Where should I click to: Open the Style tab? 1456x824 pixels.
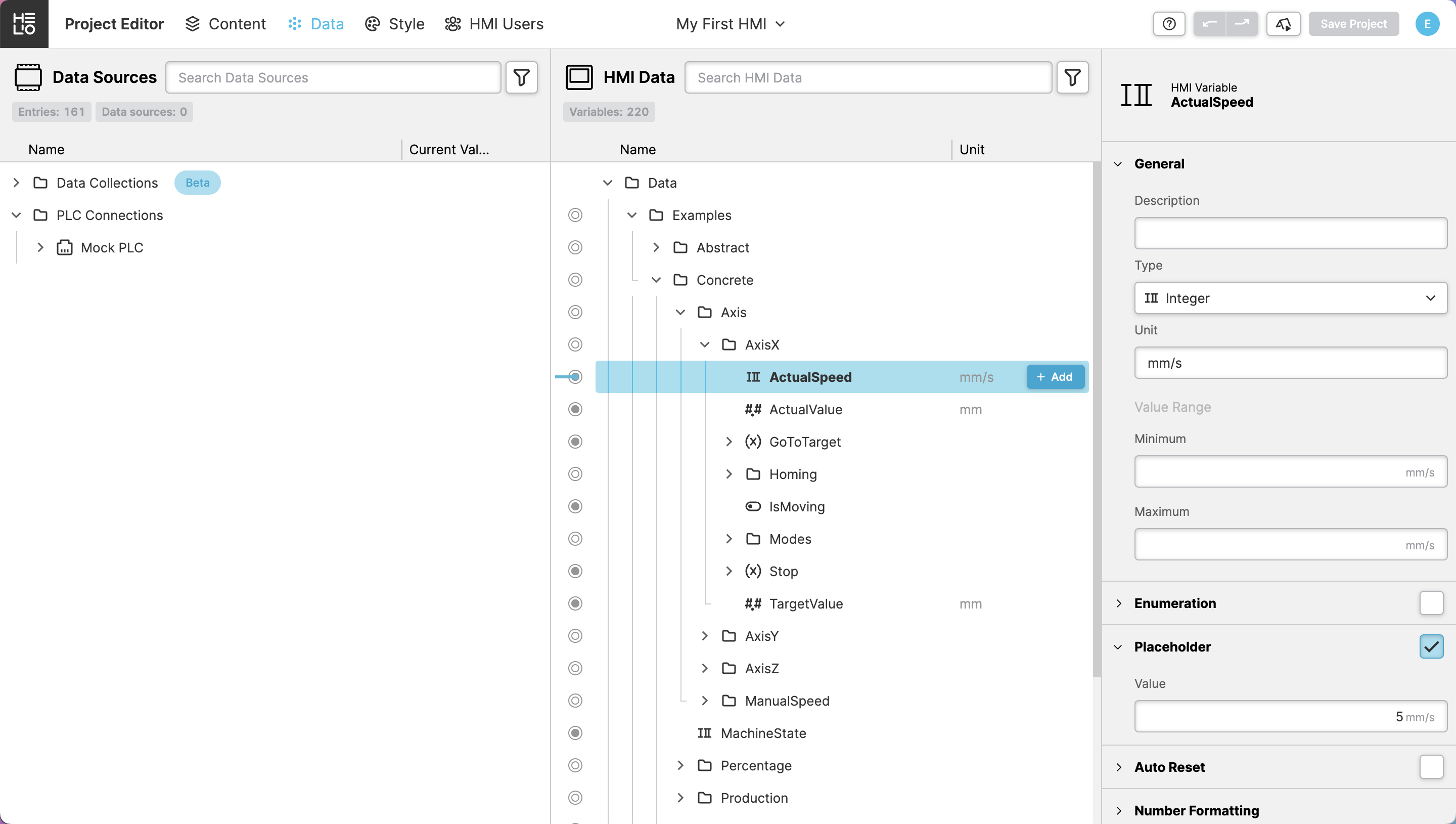[395, 24]
